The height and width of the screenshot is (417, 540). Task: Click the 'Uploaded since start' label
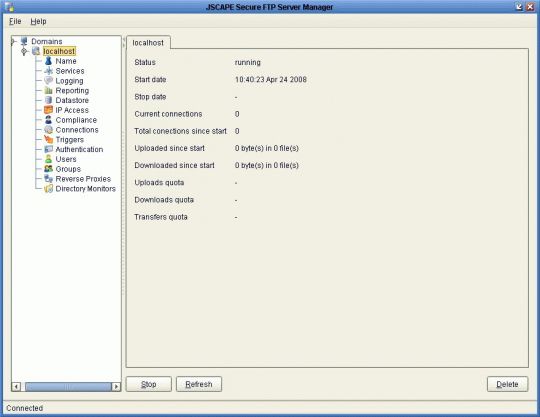(169, 148)
